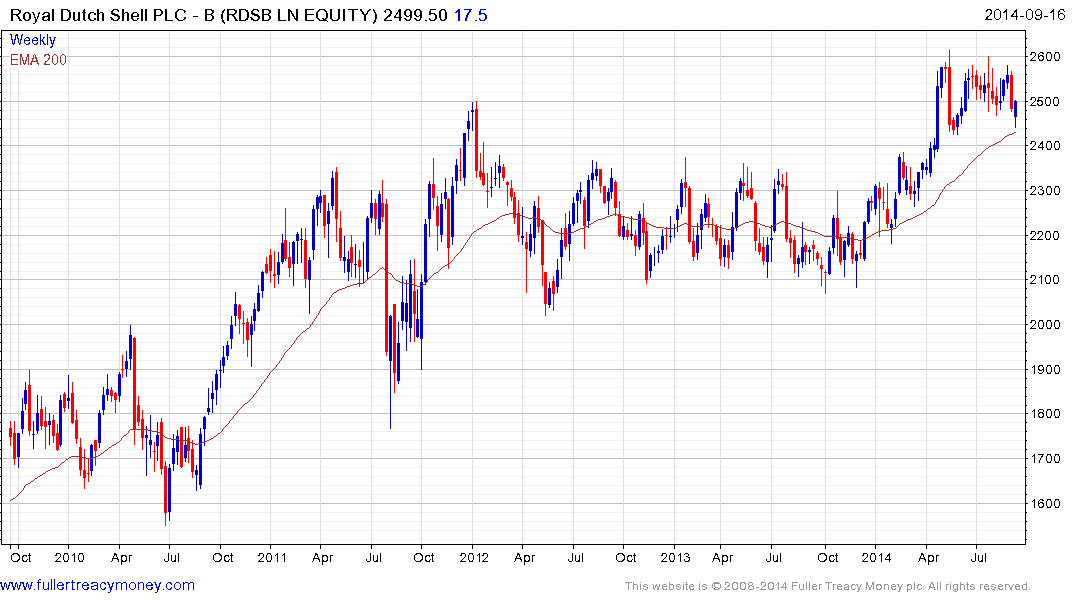Click the EMA 200 indicator label

[x=38, y=60]
